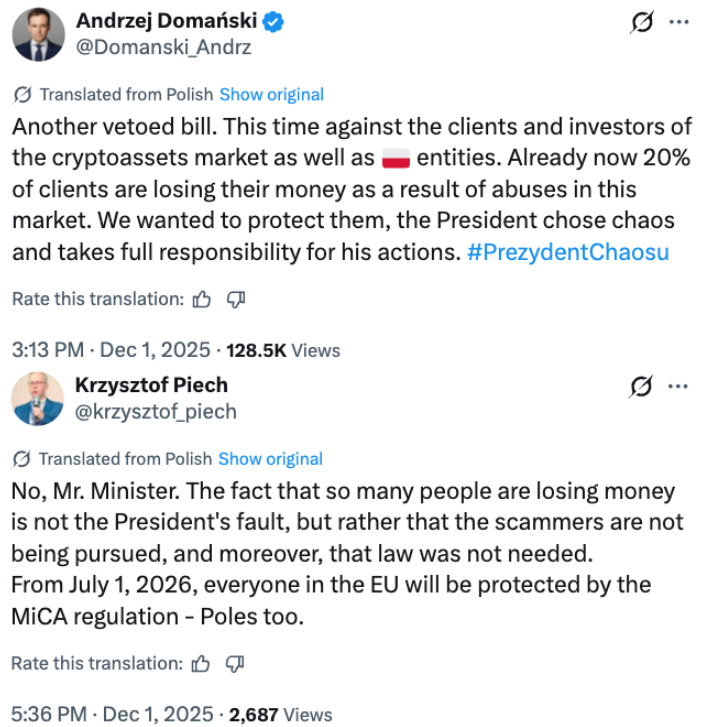Rate Domański translation with thumbs down
The height and width of the screenshot is (727, 717).
(x=236, y=299)
